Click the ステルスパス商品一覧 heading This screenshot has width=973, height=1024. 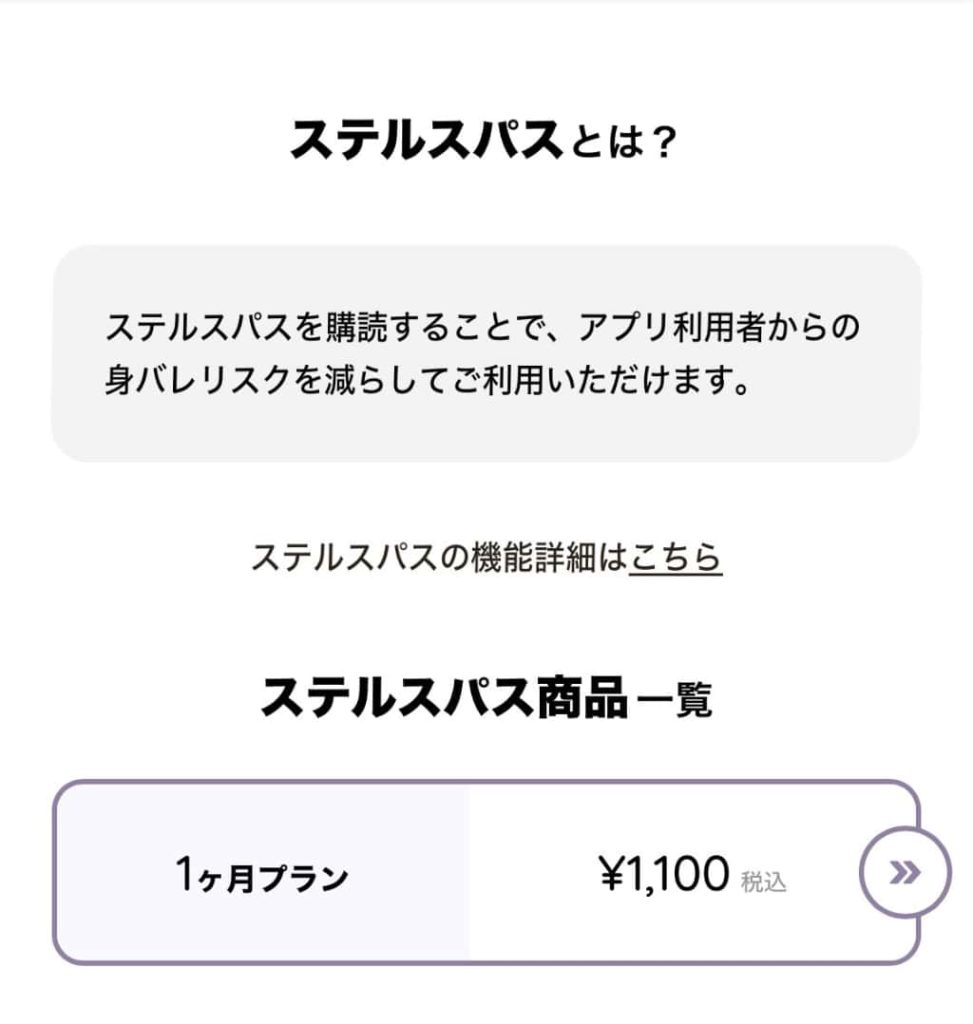click(x=485, y=697)
